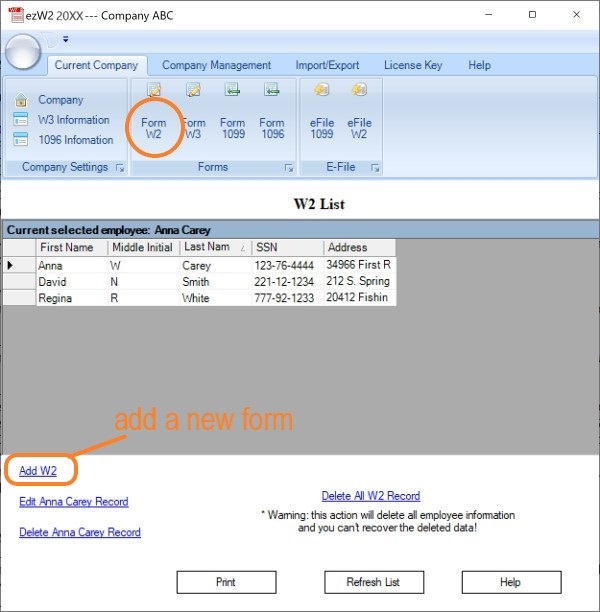Close the ezW2 window

pos(576,14)
